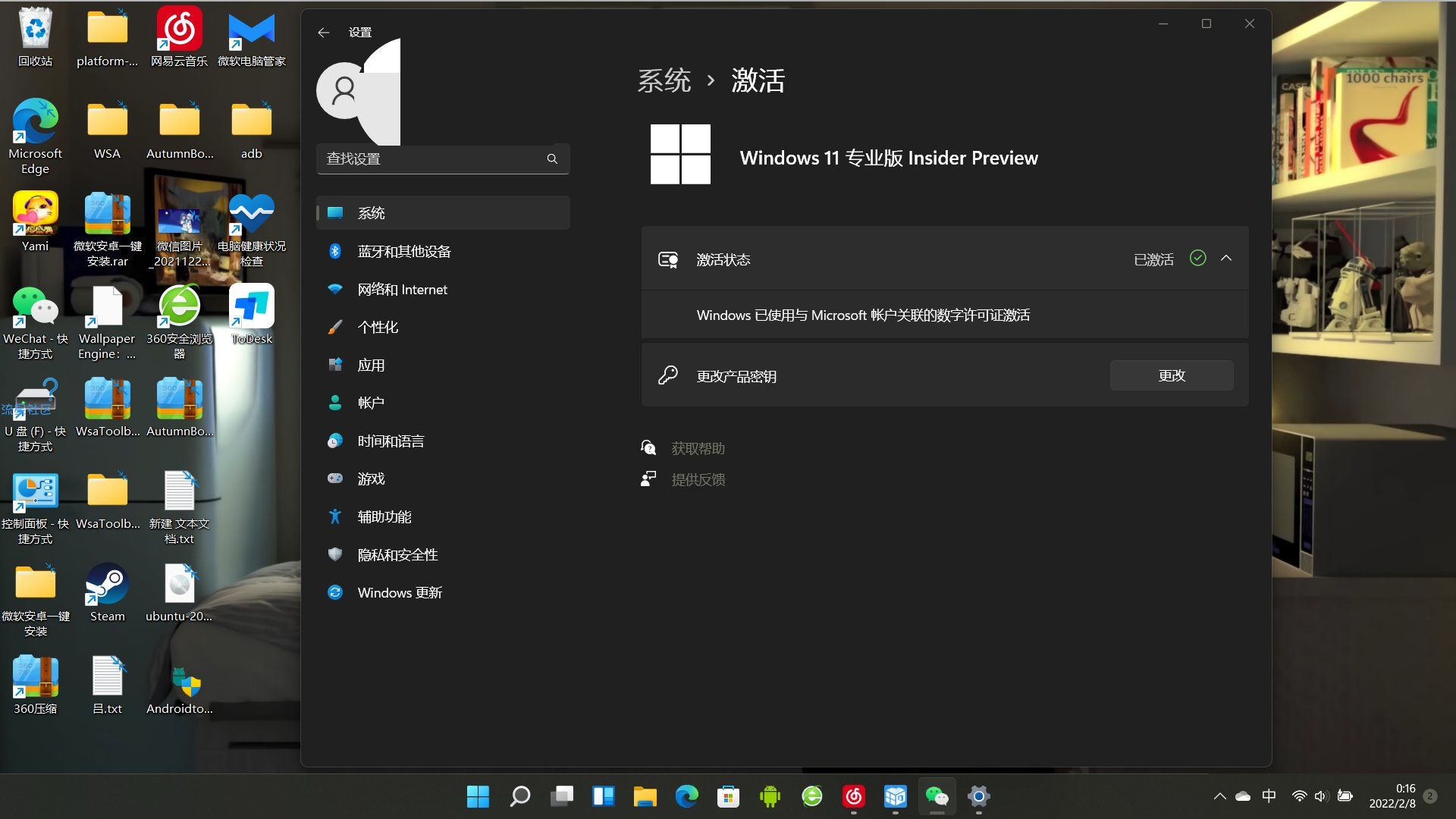The image size is (1456, 819).
Task: Open WeChat from the taskbar
Action: 937,796
